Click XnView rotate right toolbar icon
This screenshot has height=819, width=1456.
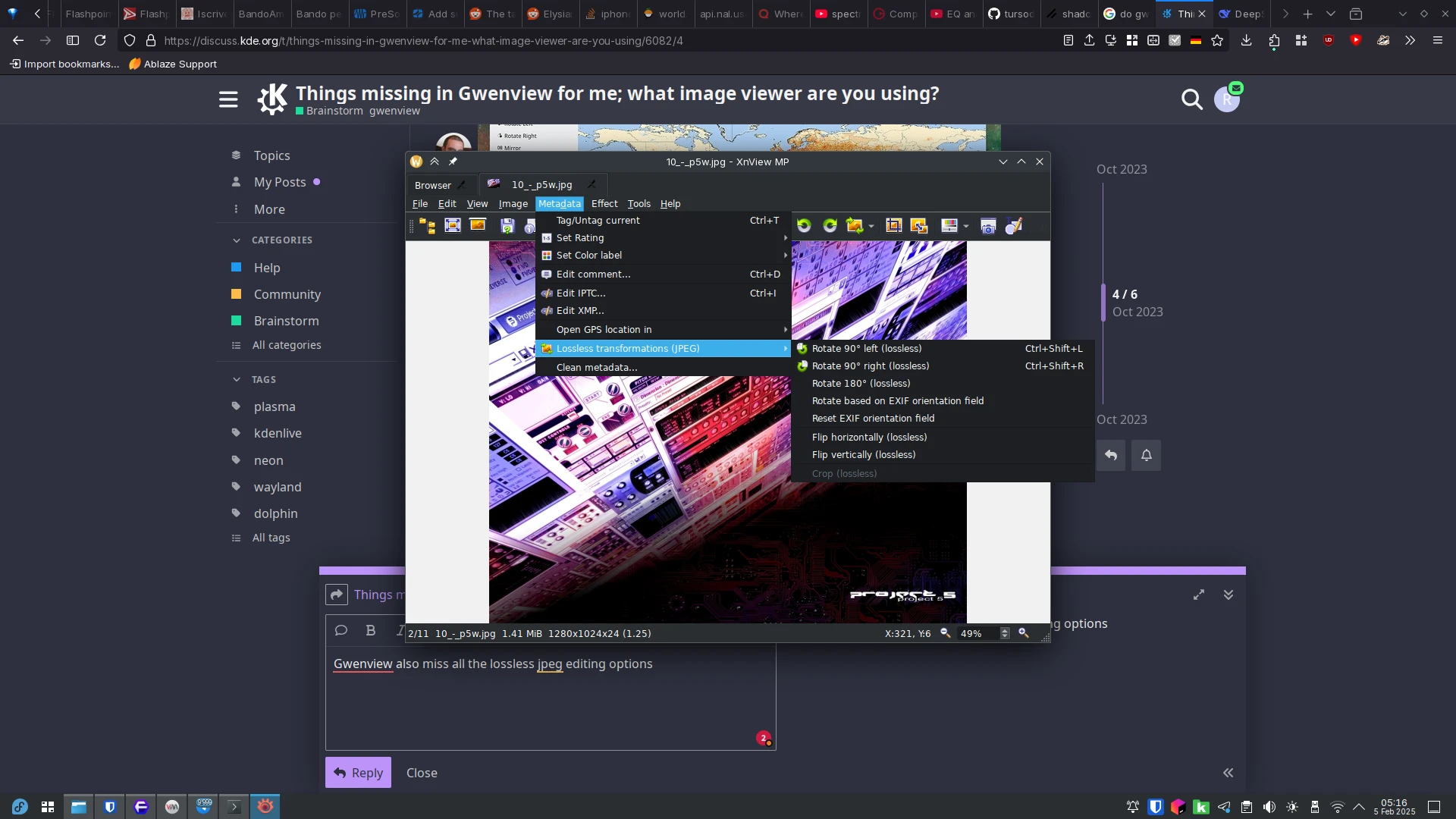(x=830, y=225)
